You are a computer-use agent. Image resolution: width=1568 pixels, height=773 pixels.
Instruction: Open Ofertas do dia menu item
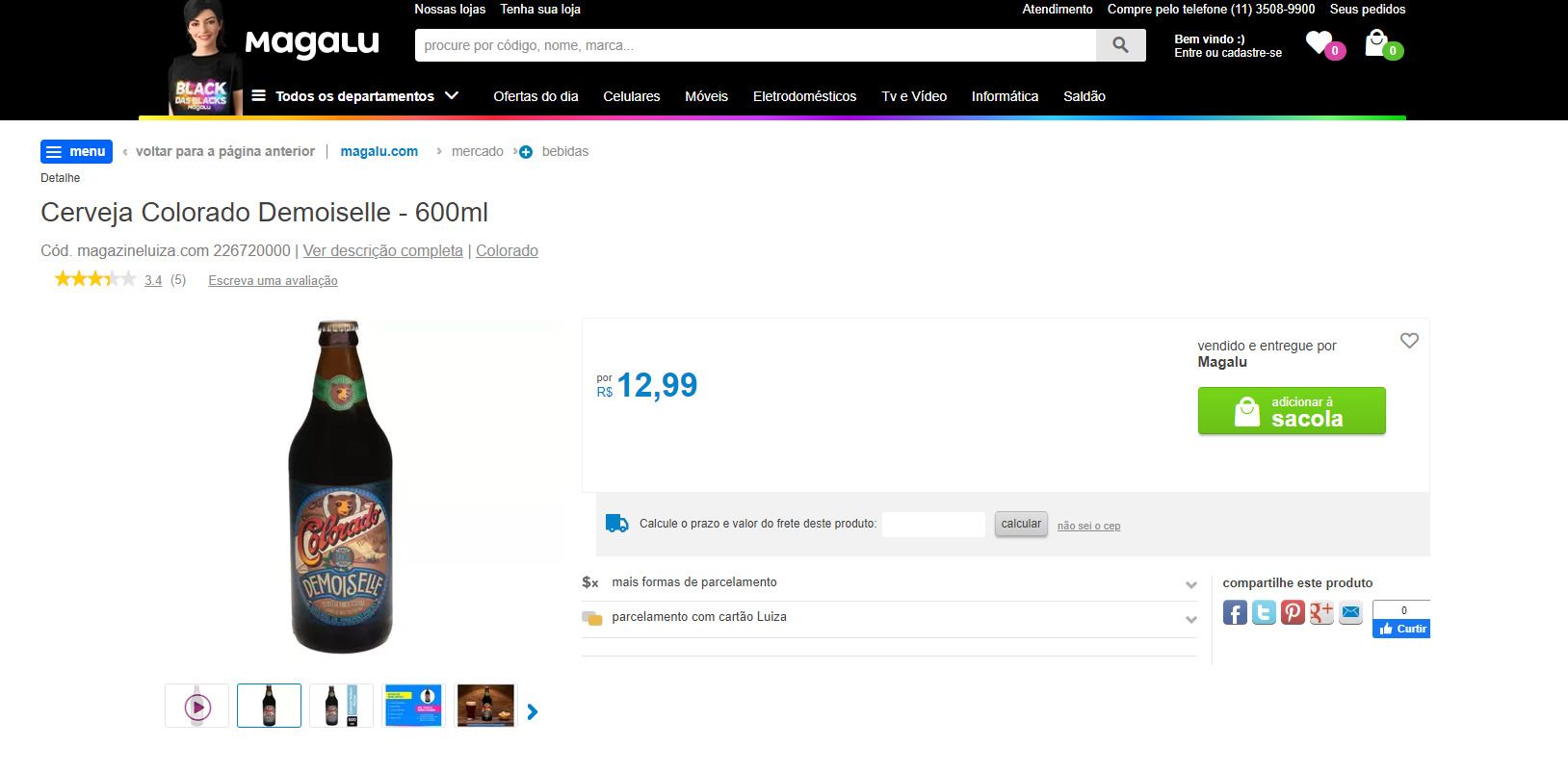coord(536,96)
